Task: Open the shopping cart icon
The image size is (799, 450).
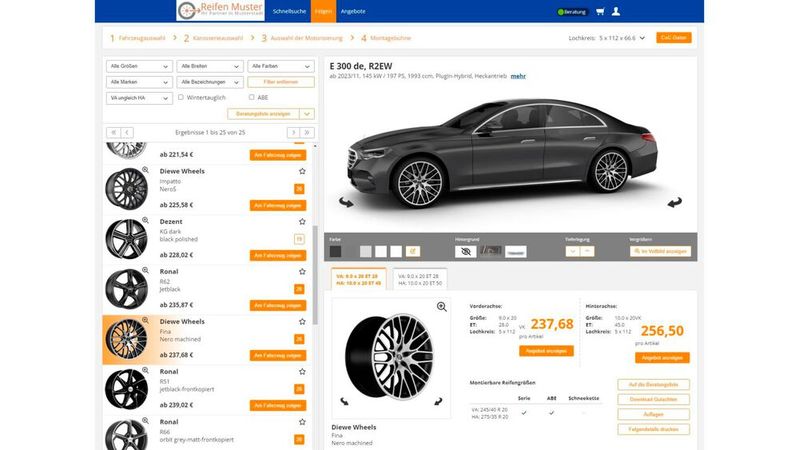Action: pyautogui.click(x=600, y=11)
